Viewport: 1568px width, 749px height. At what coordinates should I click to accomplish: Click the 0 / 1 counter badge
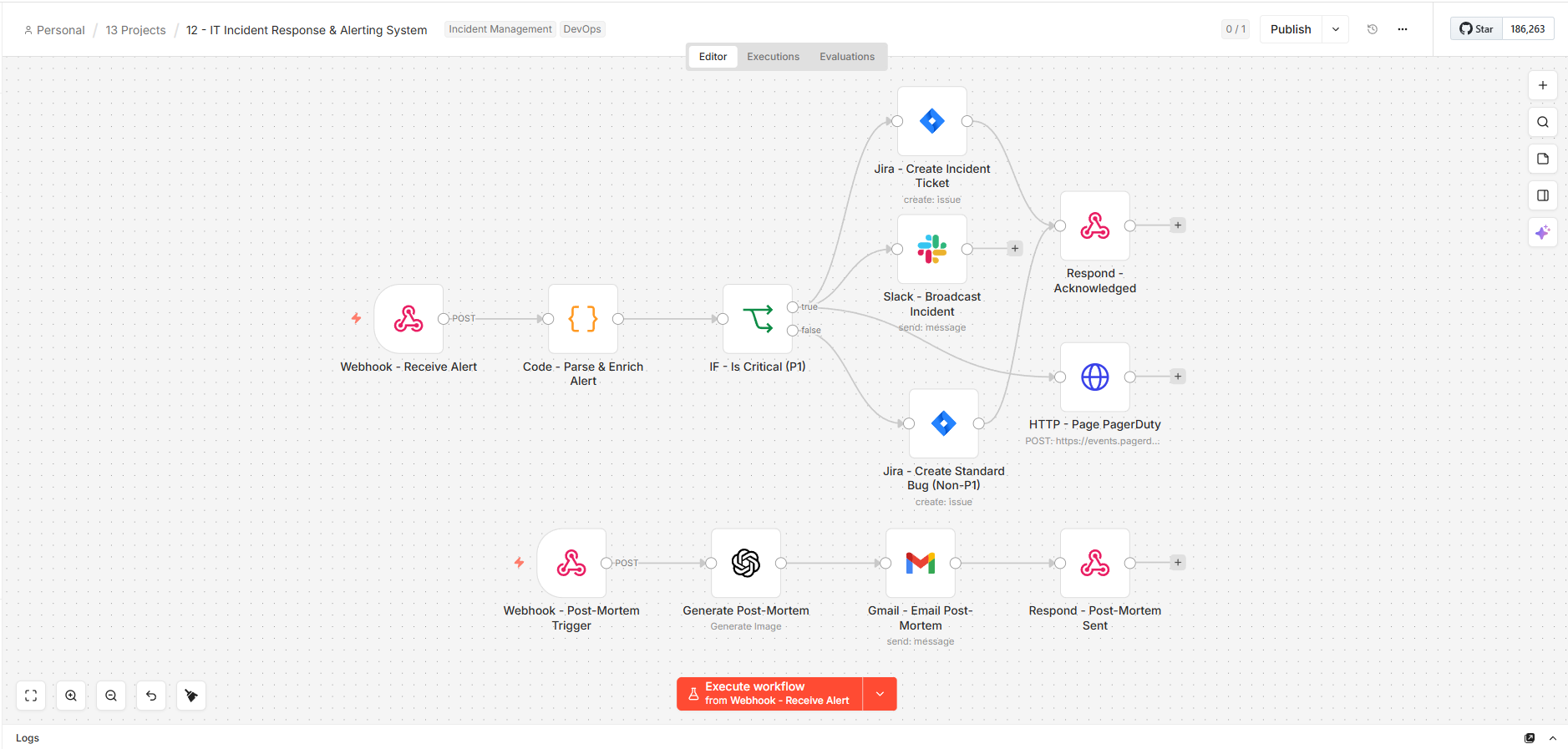1236,29
